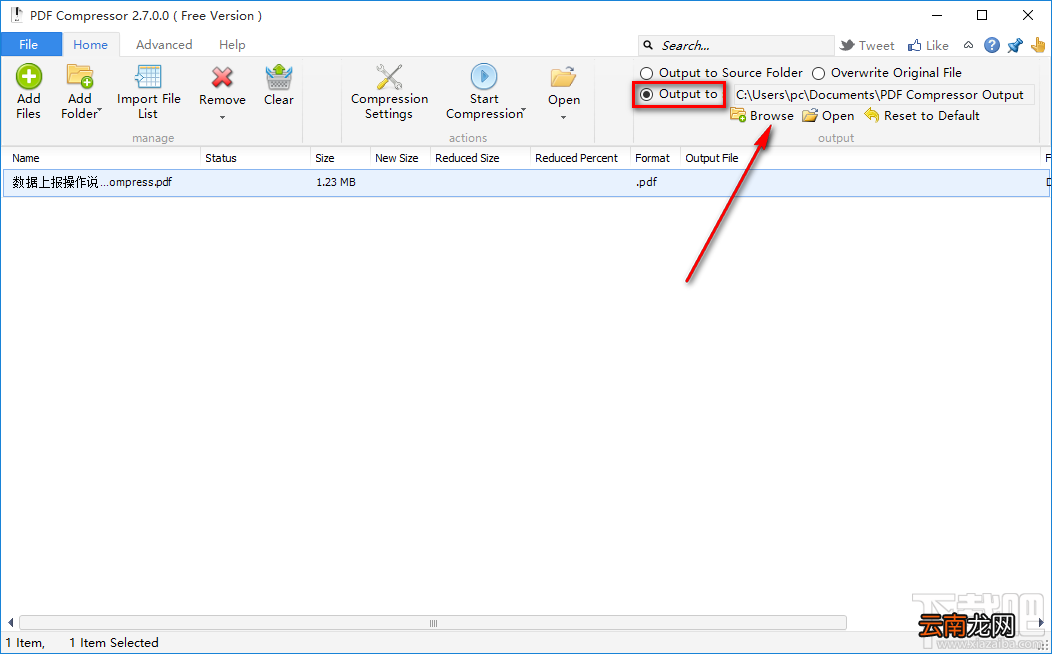Expand the Add Folder dropdown arrow
Screen dimensions: 1052x654
pos(99,109)
